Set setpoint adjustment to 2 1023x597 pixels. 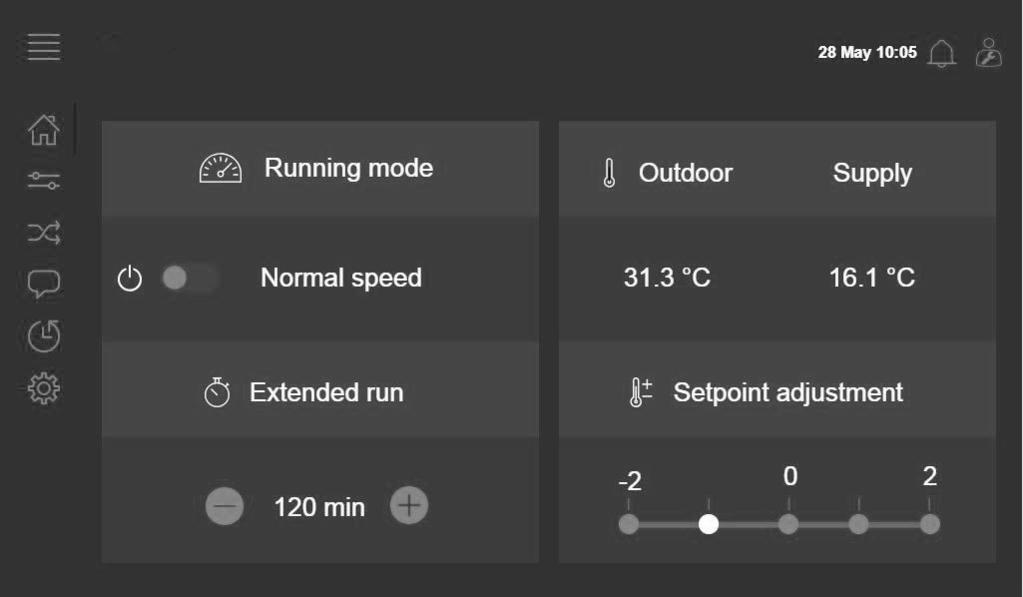point(930,523)
